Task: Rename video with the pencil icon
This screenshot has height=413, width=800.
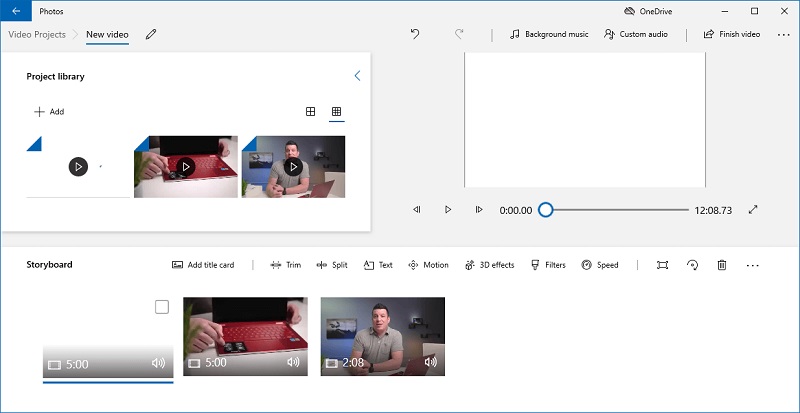Action: point(151,35)
